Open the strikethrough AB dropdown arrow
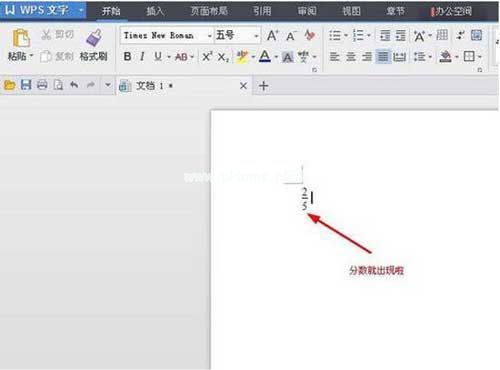This screenshot has height=370, width=500. [192, 57]
